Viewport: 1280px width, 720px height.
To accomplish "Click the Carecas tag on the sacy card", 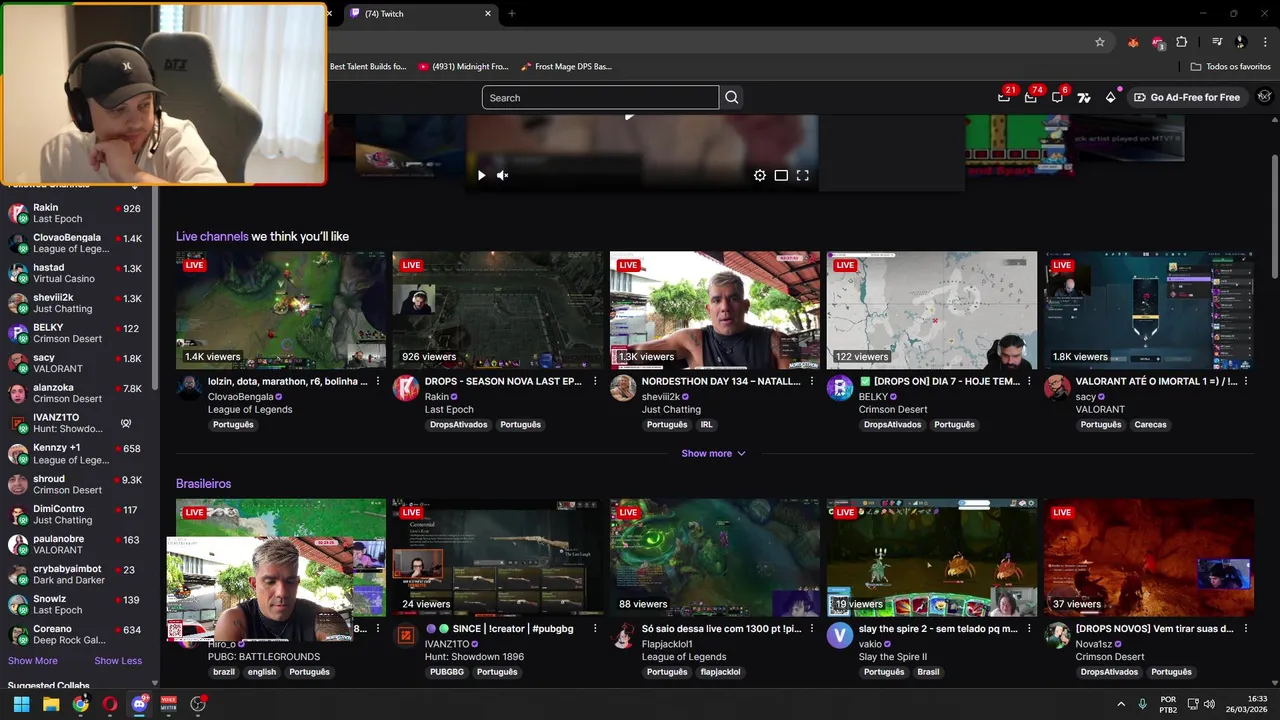I will click(x=1150, y=425).
